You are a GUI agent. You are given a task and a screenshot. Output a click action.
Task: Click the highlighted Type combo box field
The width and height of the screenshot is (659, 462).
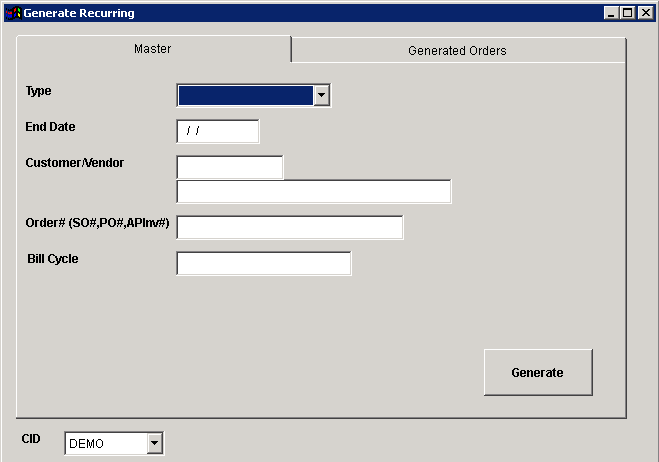(245, 95)
